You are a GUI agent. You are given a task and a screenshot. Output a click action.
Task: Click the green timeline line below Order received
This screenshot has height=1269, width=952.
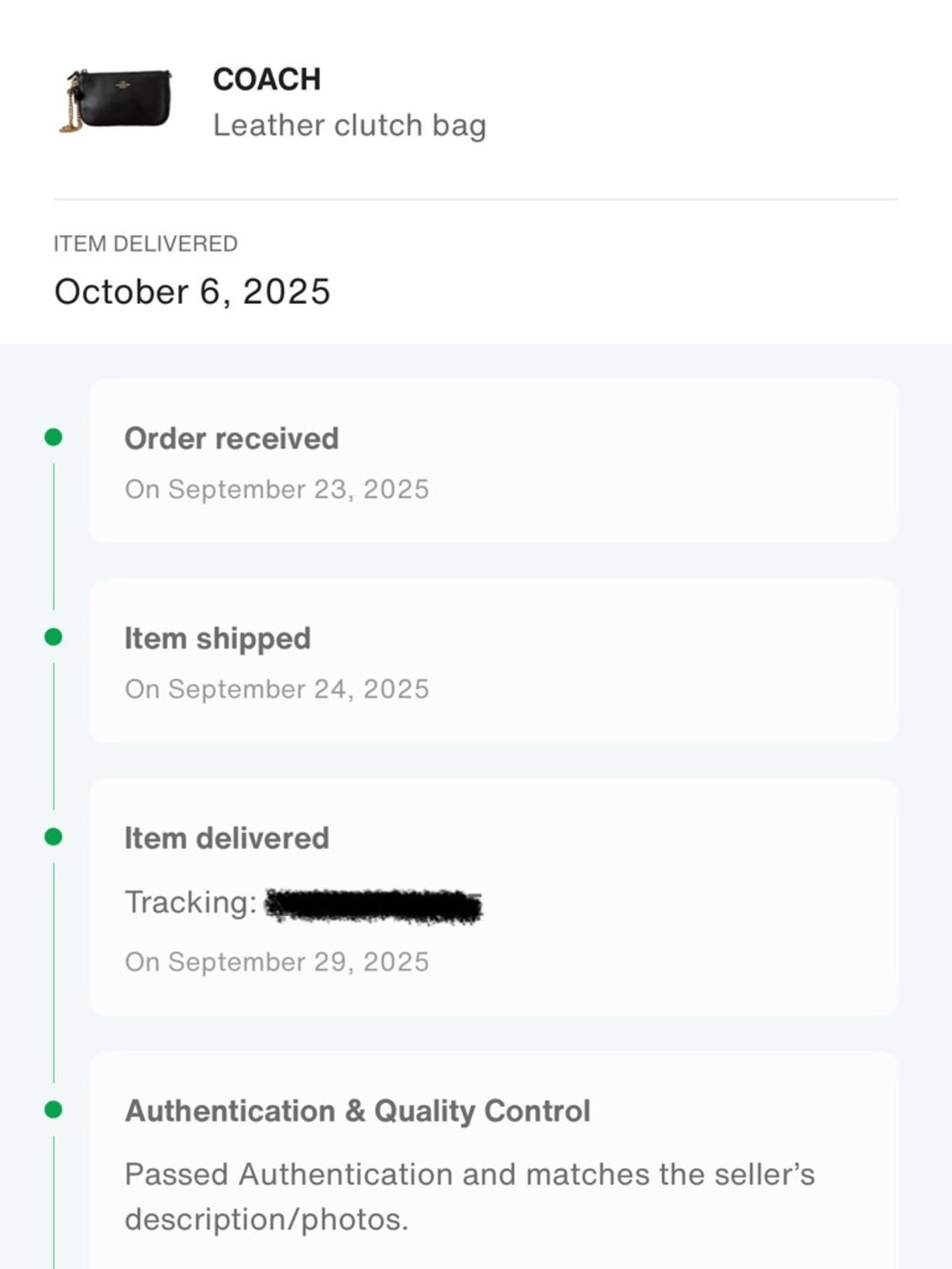[53, 537]
